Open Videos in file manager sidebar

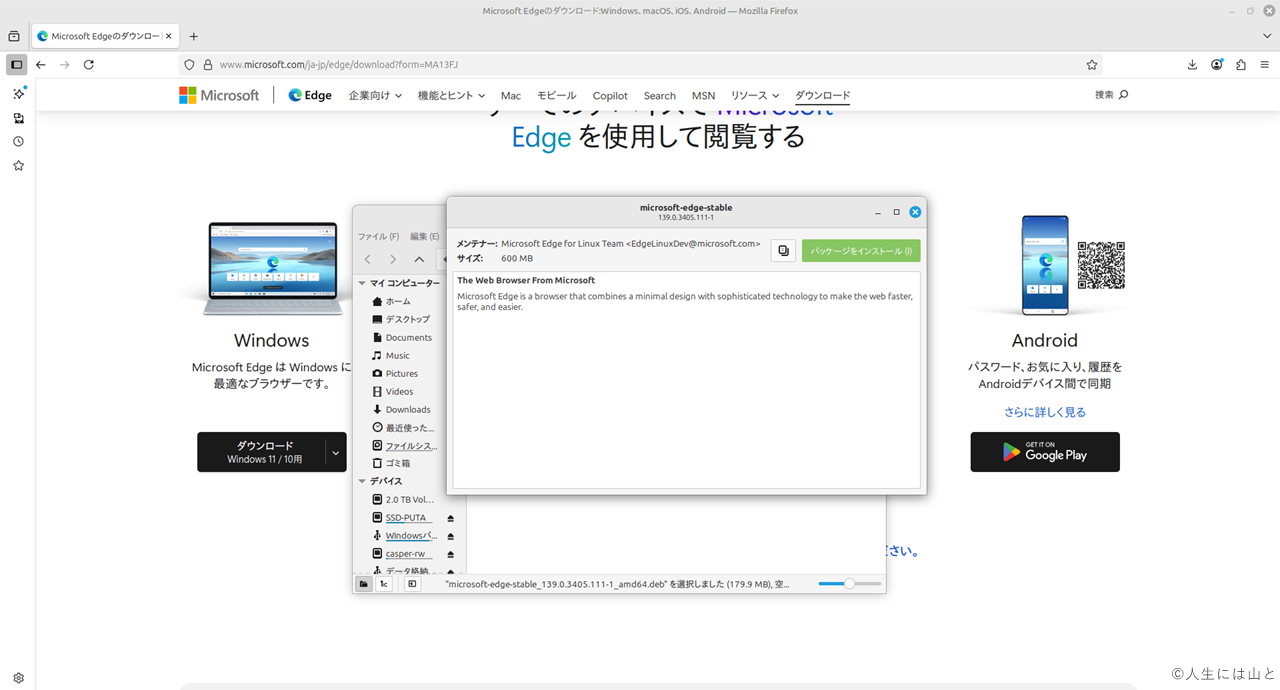(x=392, y=391)
